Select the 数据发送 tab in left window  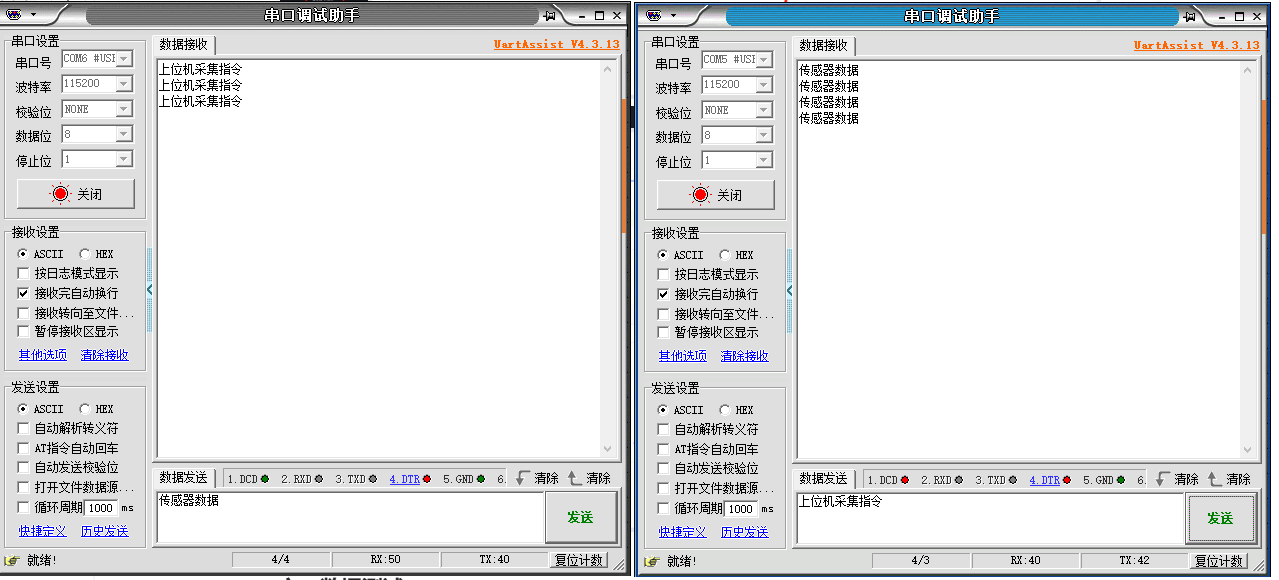[x=184, y=478]
